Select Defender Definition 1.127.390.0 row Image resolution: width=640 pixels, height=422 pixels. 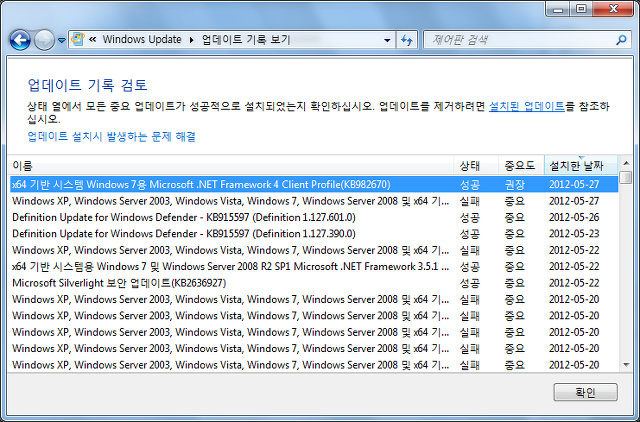click(x=314, y=233)
